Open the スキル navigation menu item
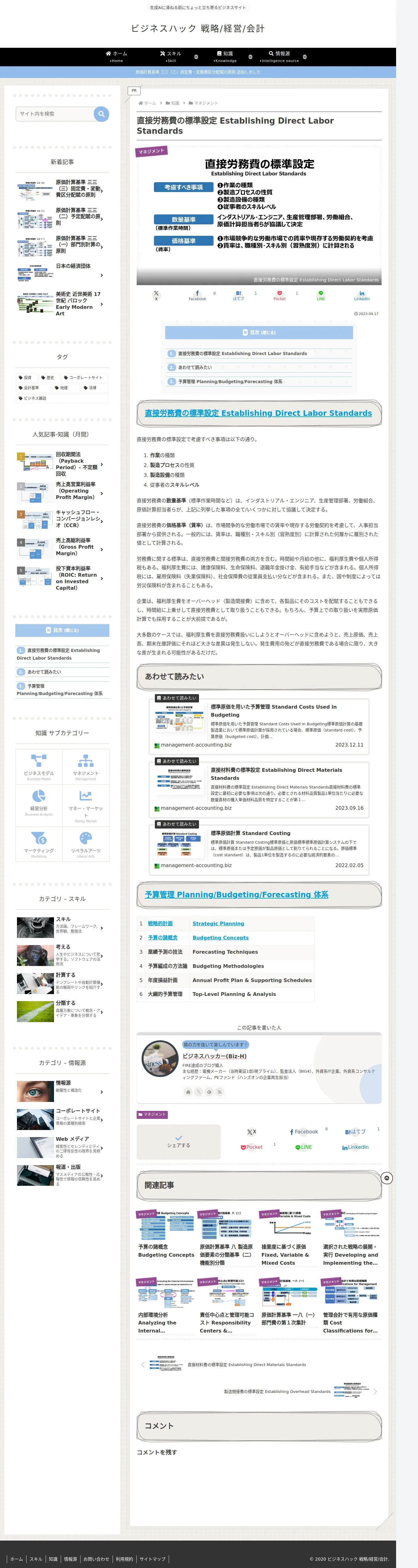Screen dimensions: 418x1568 coord(171,57)
